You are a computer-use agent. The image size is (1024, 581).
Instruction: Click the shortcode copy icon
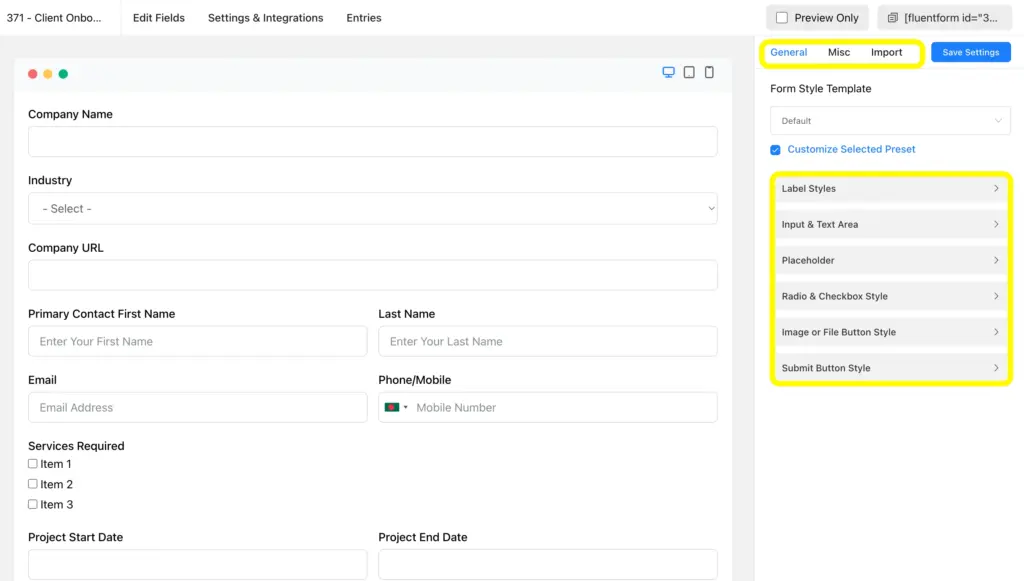click(x=893, y=18)
